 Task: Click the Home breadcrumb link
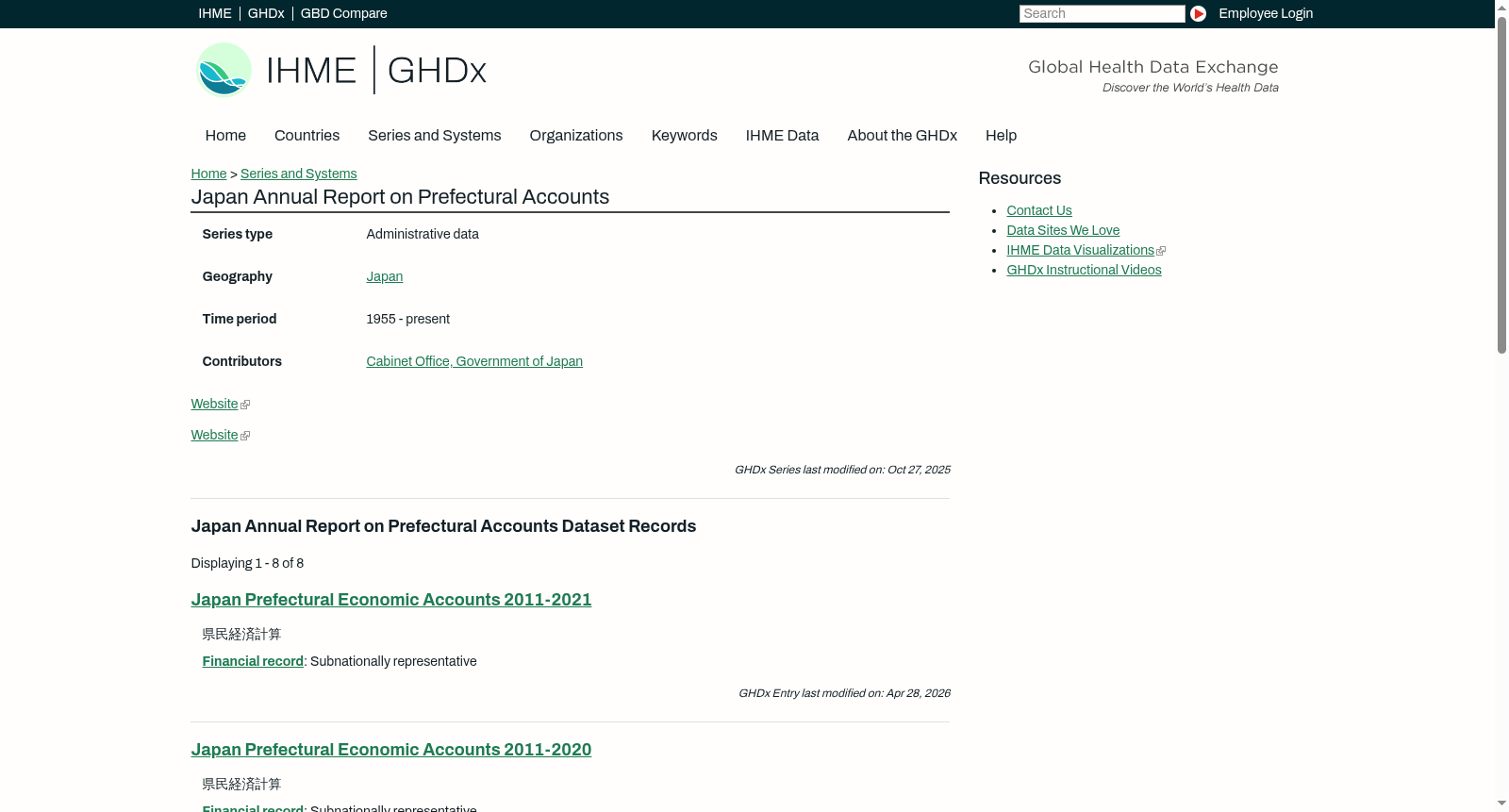click(x=208, y=174)
